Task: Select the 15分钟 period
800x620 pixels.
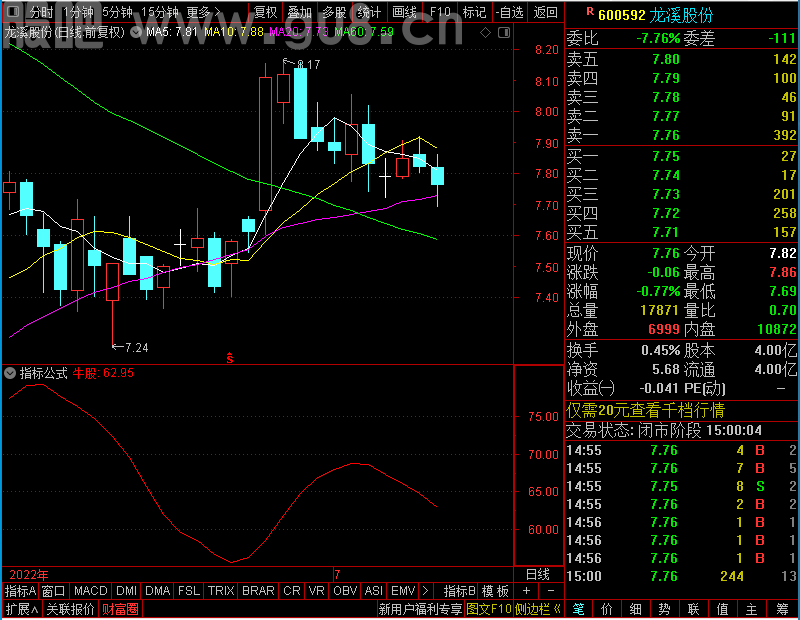Action: (x=160, y=12)
